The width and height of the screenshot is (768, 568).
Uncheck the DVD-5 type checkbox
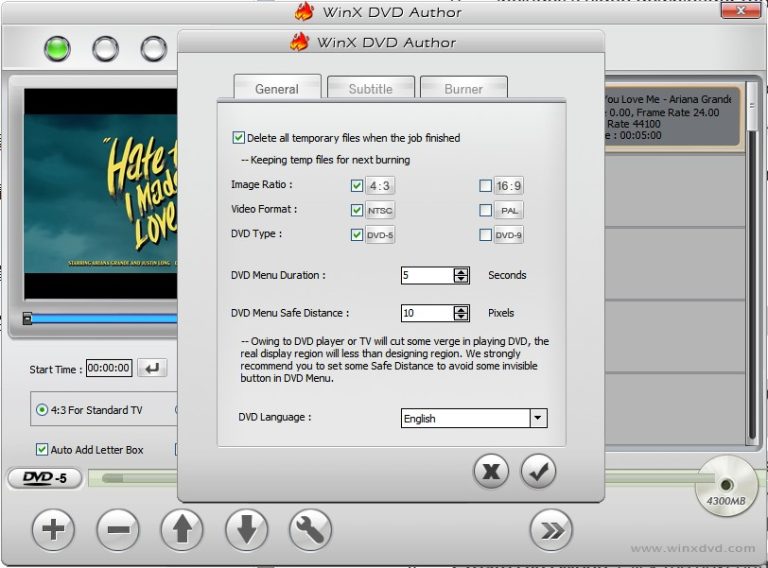click(x=357, y=235)
